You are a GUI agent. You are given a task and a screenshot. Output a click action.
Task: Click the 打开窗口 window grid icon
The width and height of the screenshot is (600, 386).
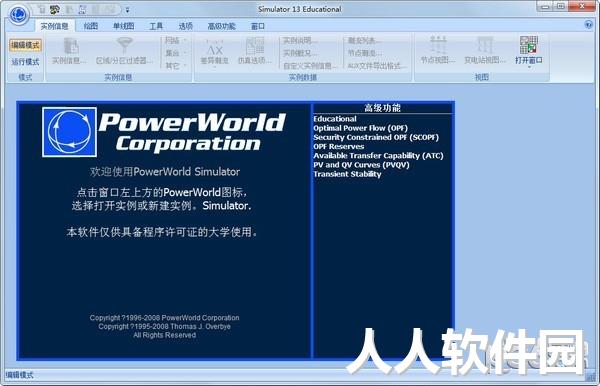tap(528, 44)
